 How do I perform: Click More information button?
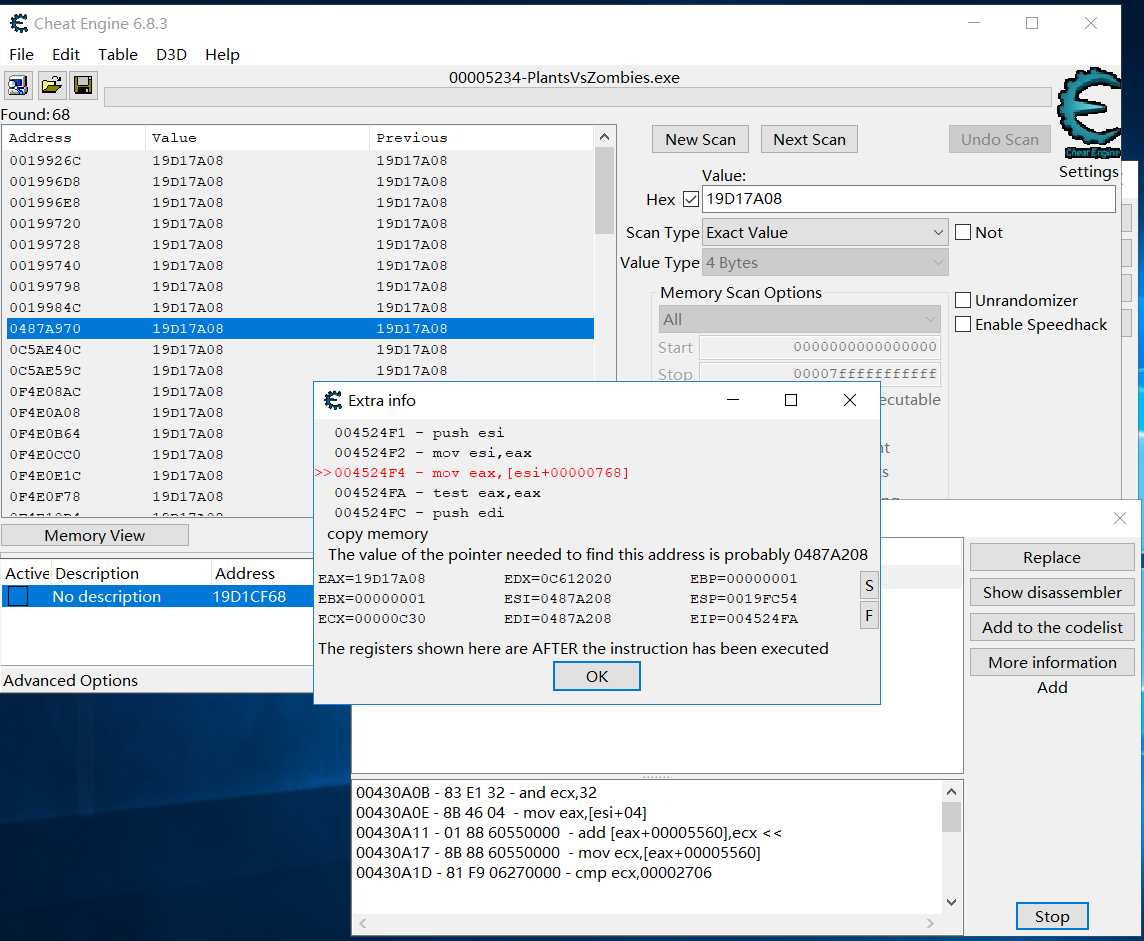pyautogui.click(x=1051, y=662)
